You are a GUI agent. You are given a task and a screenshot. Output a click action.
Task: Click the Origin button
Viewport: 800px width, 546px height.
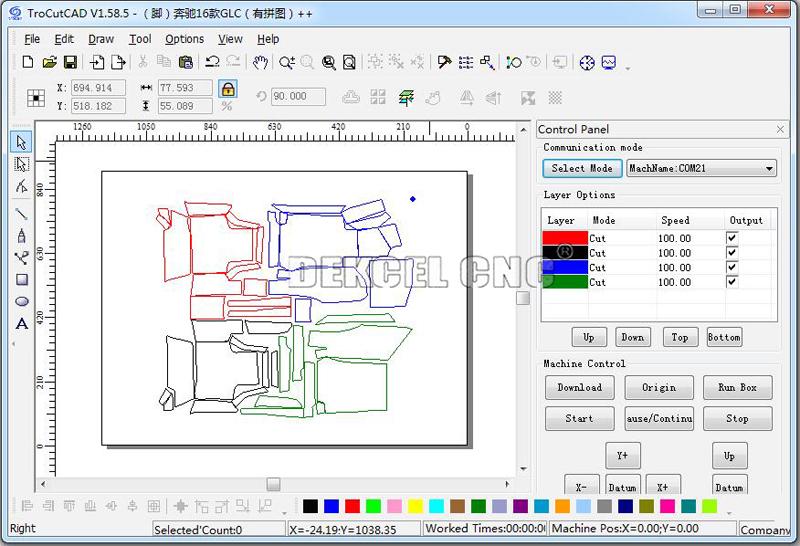(x=659, y=387)
